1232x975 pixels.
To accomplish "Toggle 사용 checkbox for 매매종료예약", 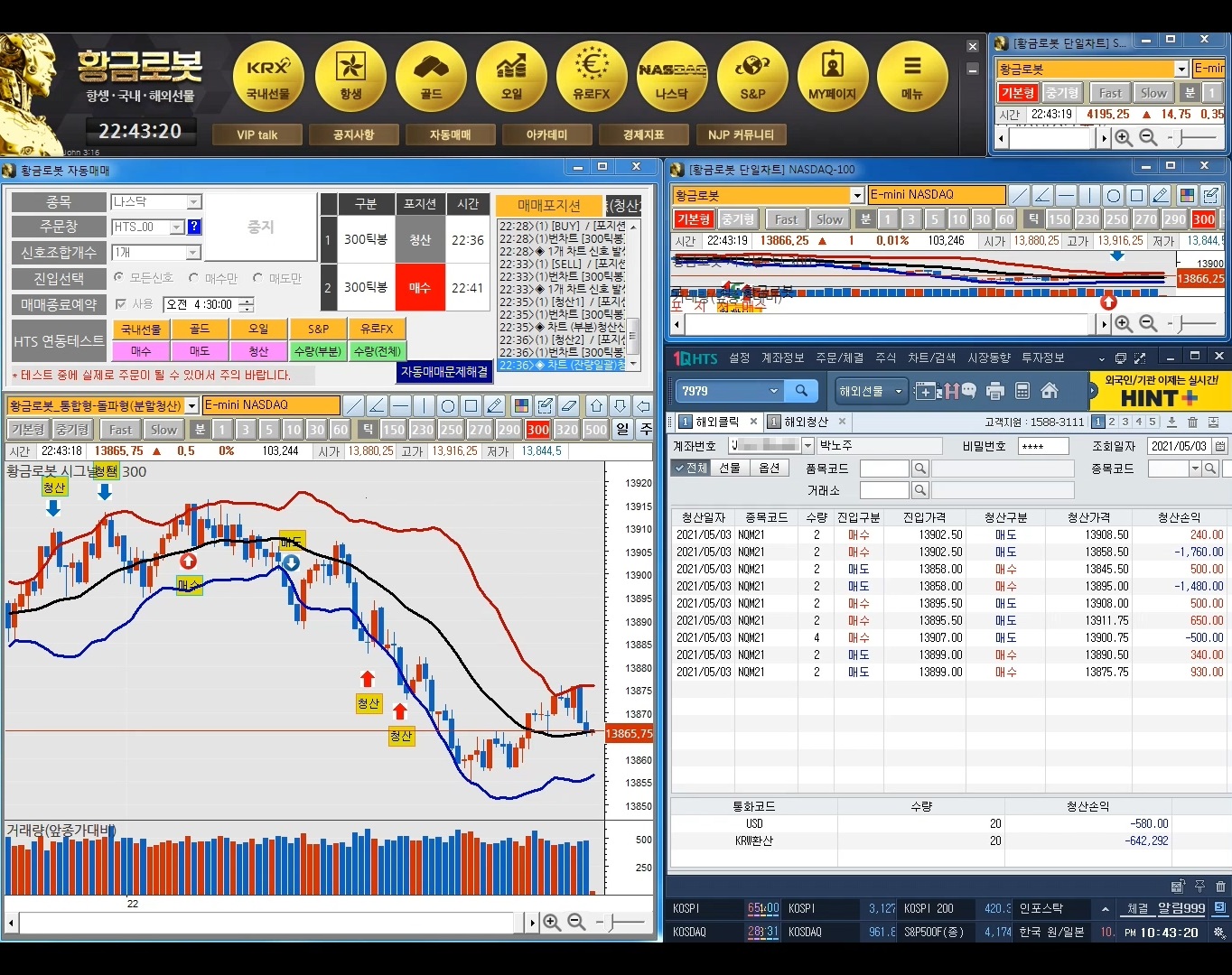I will point(121,304).
